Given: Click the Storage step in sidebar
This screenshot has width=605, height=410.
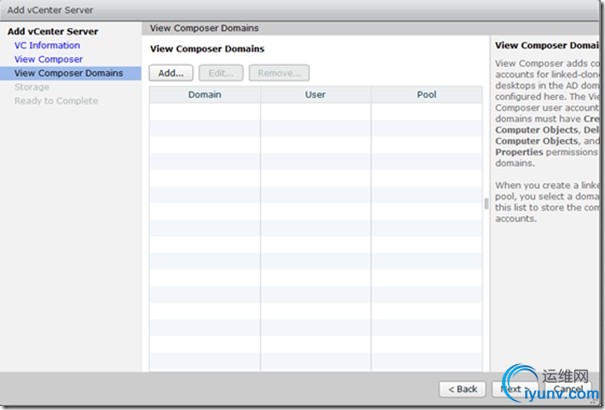Looking at the screenshot, I should tap(32, 87).
